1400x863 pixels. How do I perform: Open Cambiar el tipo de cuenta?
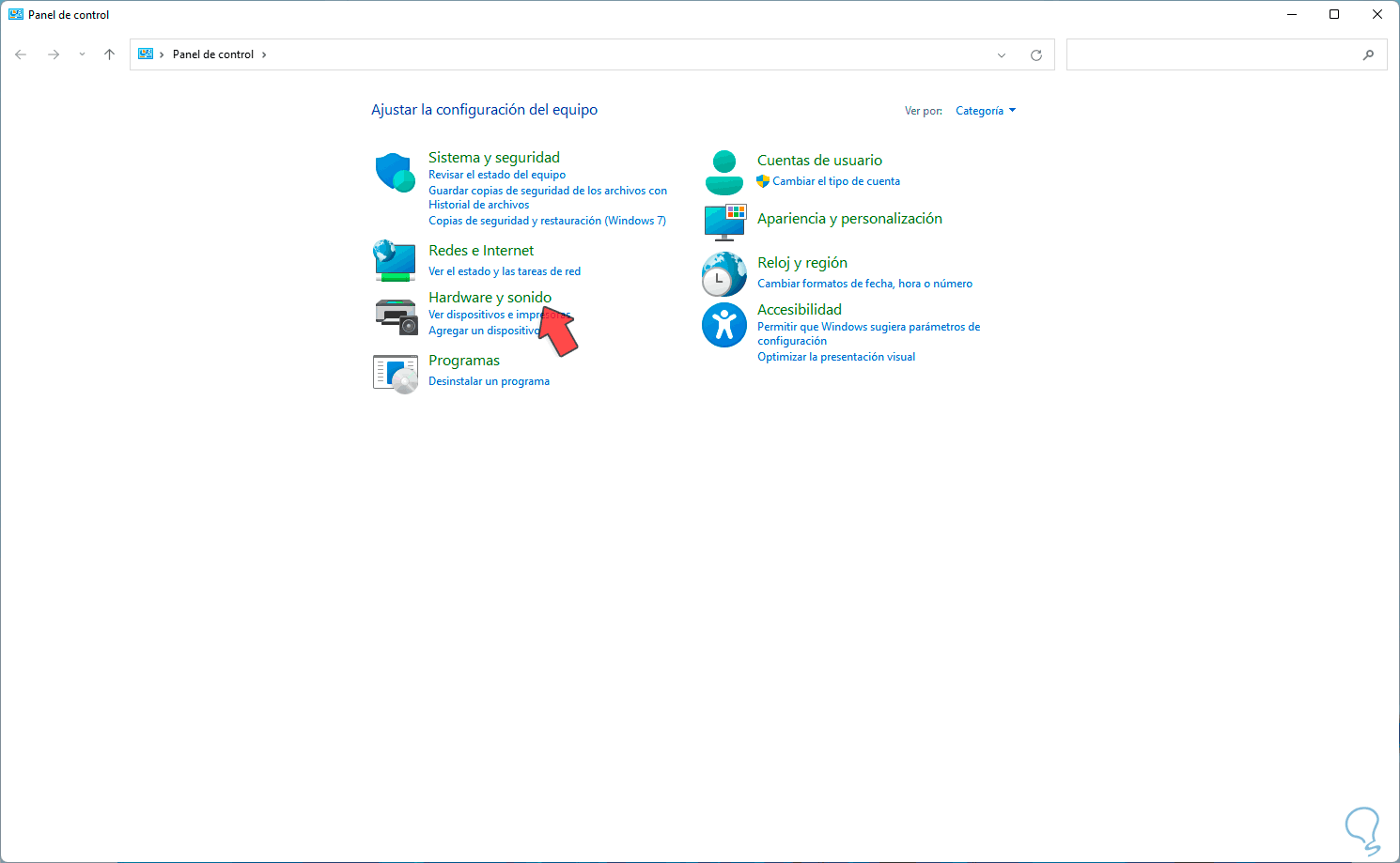pyautogui.click(x=836, y=181)
